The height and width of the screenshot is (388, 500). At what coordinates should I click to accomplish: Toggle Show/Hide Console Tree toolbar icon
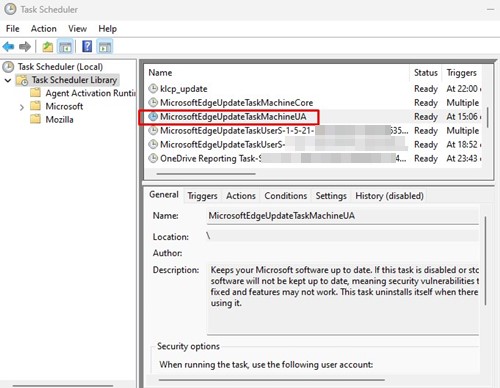[65, 47]
